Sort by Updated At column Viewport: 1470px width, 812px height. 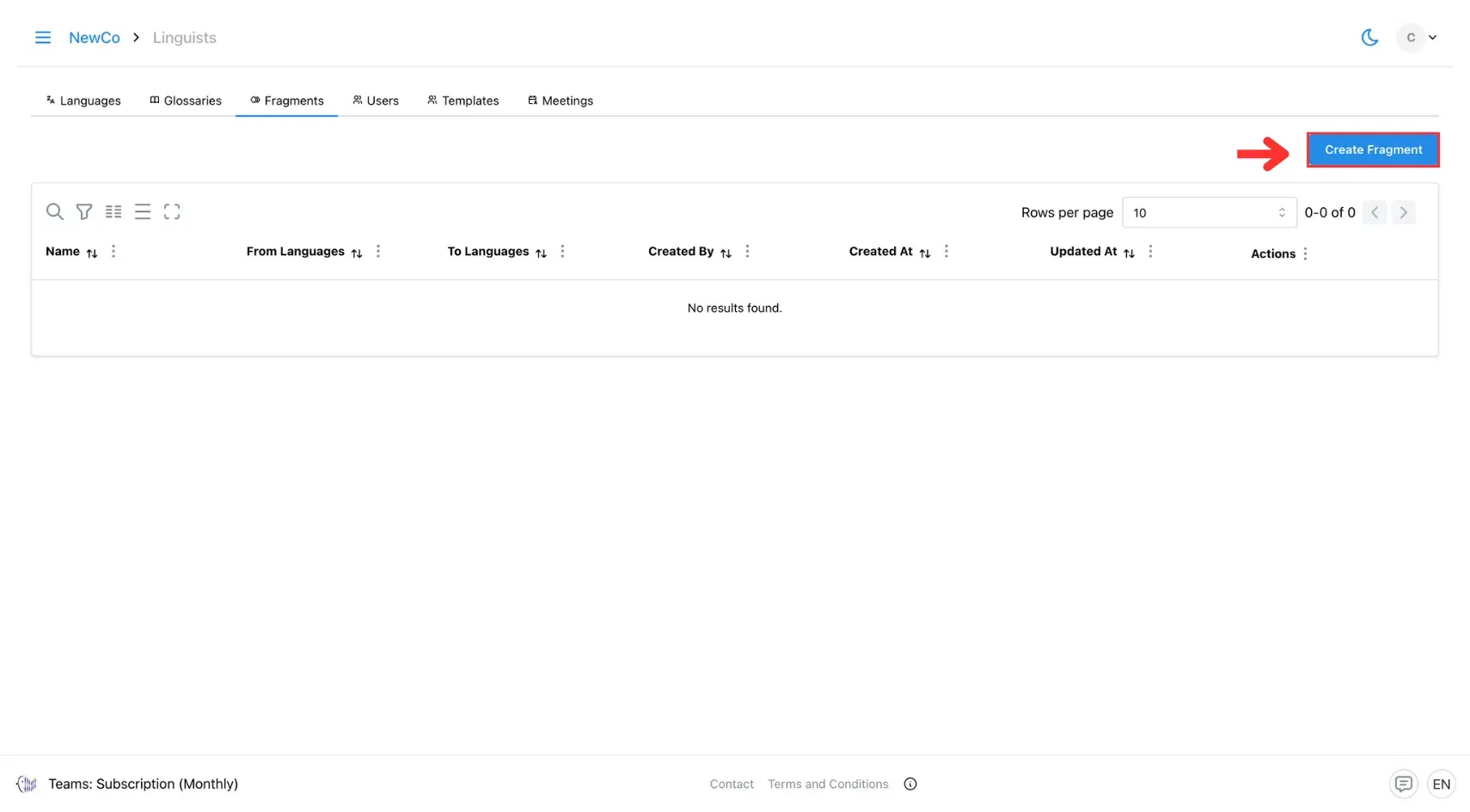click(1129, 253)
